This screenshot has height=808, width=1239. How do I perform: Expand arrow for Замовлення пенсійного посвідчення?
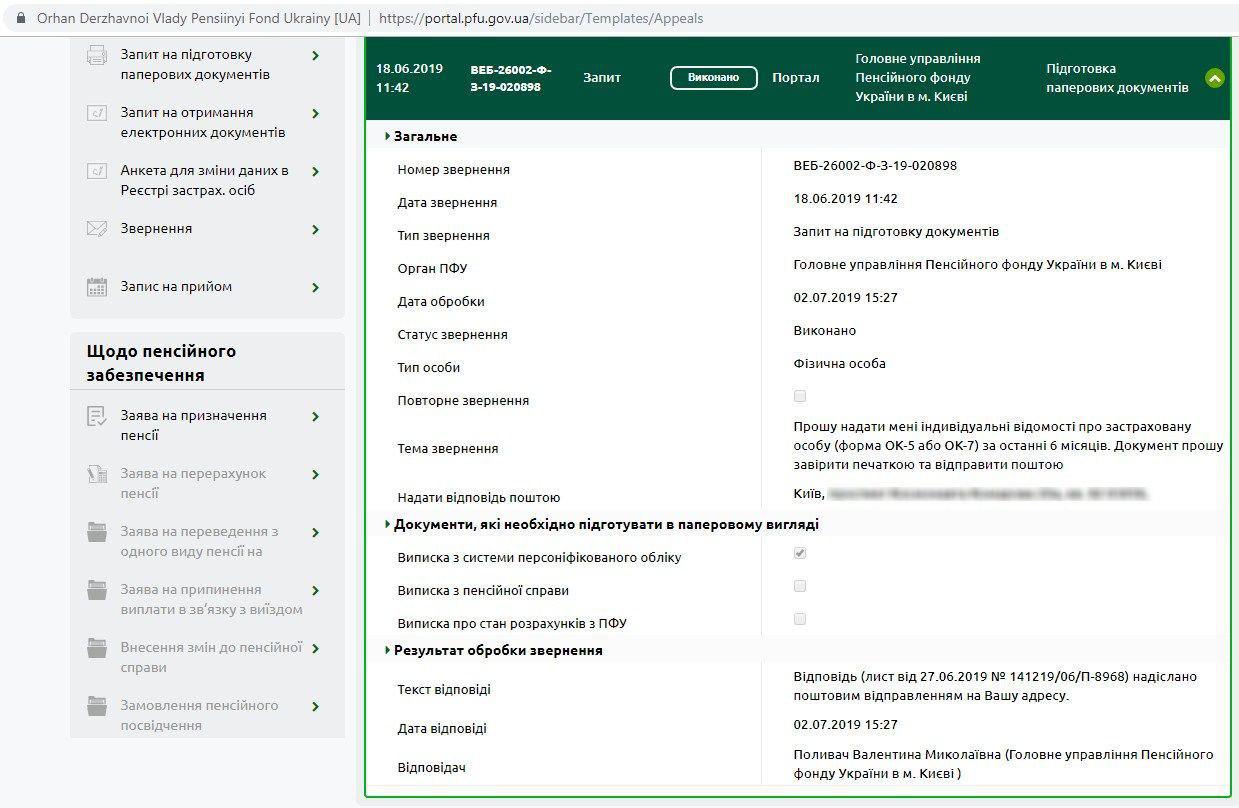tap(316, 706)
